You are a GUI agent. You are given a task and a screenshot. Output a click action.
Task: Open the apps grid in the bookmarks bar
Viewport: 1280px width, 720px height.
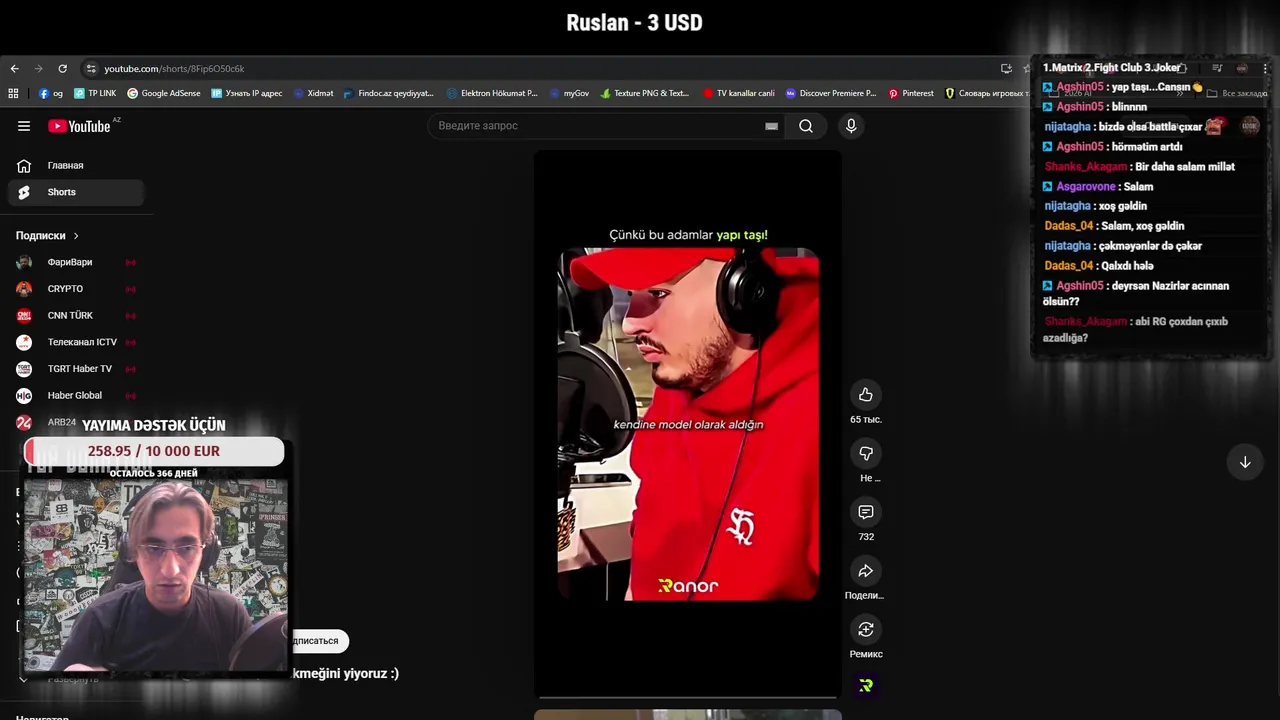(13, 93)
